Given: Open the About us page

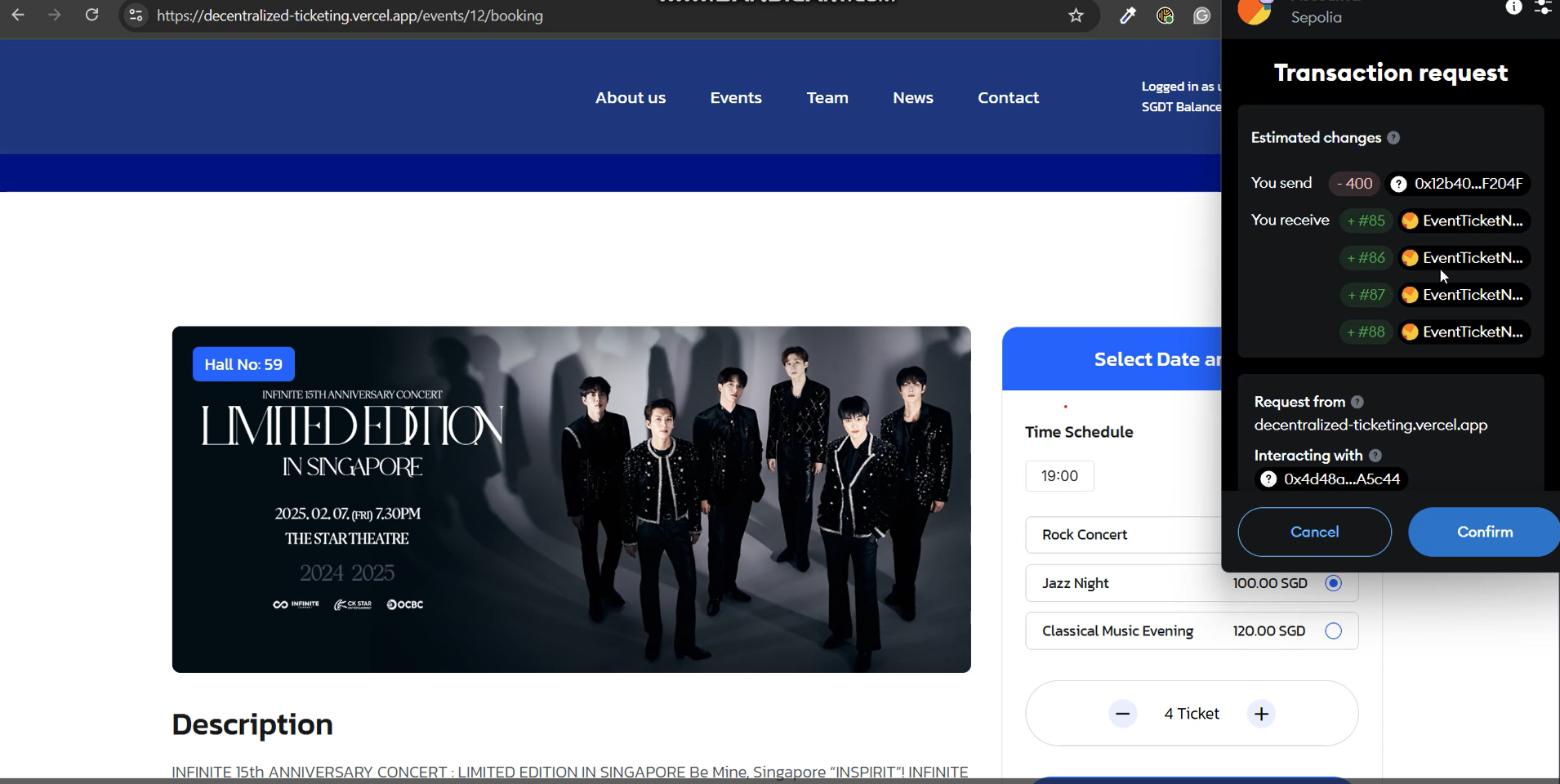Looking at the screenshot, I should coord(631,97).
